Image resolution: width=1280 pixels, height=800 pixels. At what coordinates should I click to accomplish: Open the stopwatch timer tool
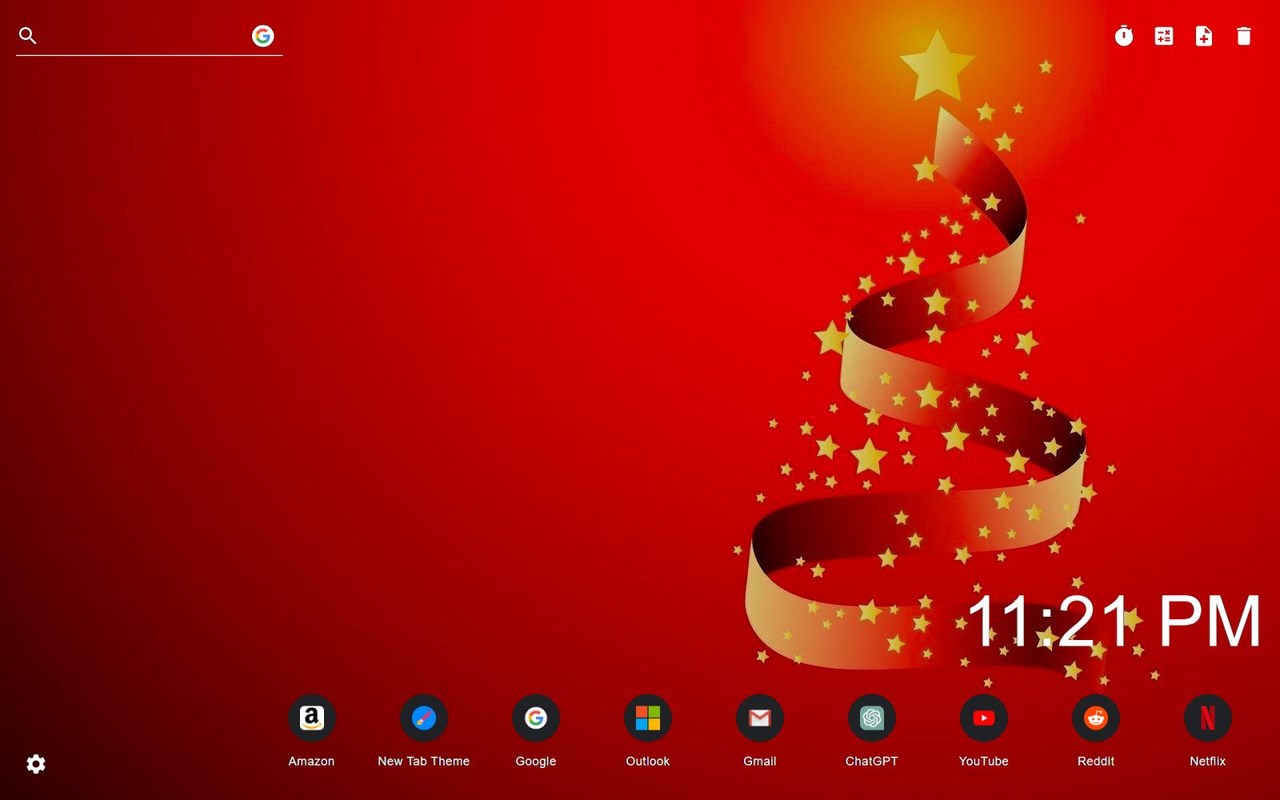(1124, 36)
